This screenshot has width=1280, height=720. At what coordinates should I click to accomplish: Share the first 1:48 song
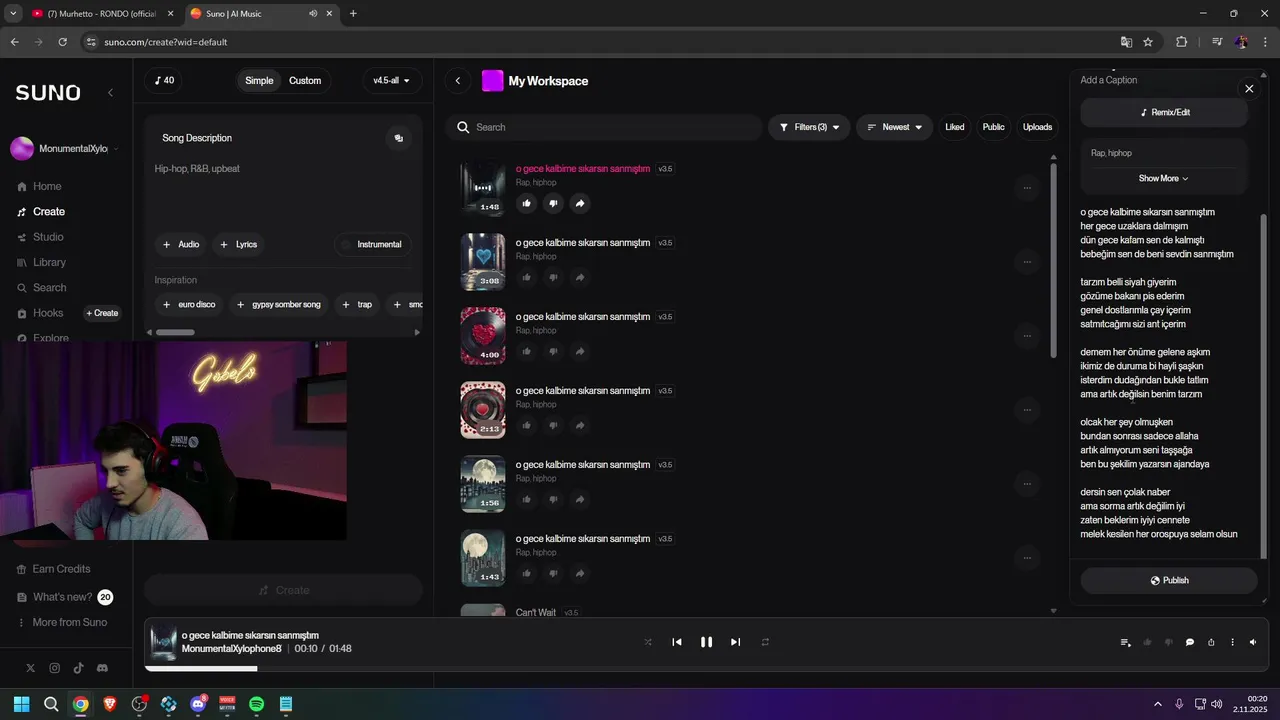(x=580, y=203)
